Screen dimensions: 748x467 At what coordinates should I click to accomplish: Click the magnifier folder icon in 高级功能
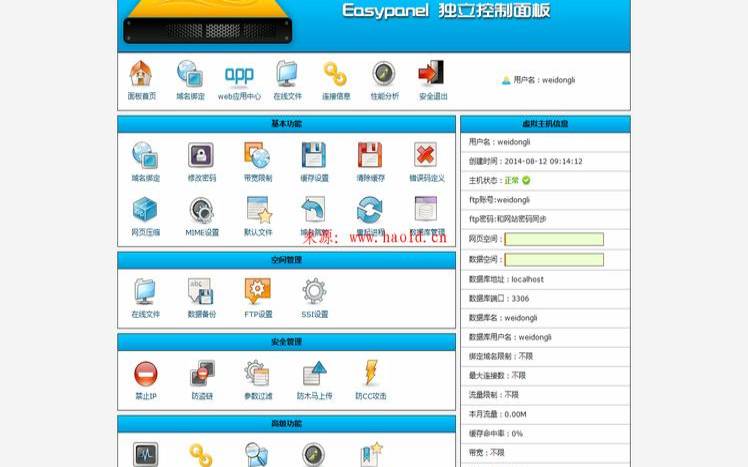coord(257,454)
